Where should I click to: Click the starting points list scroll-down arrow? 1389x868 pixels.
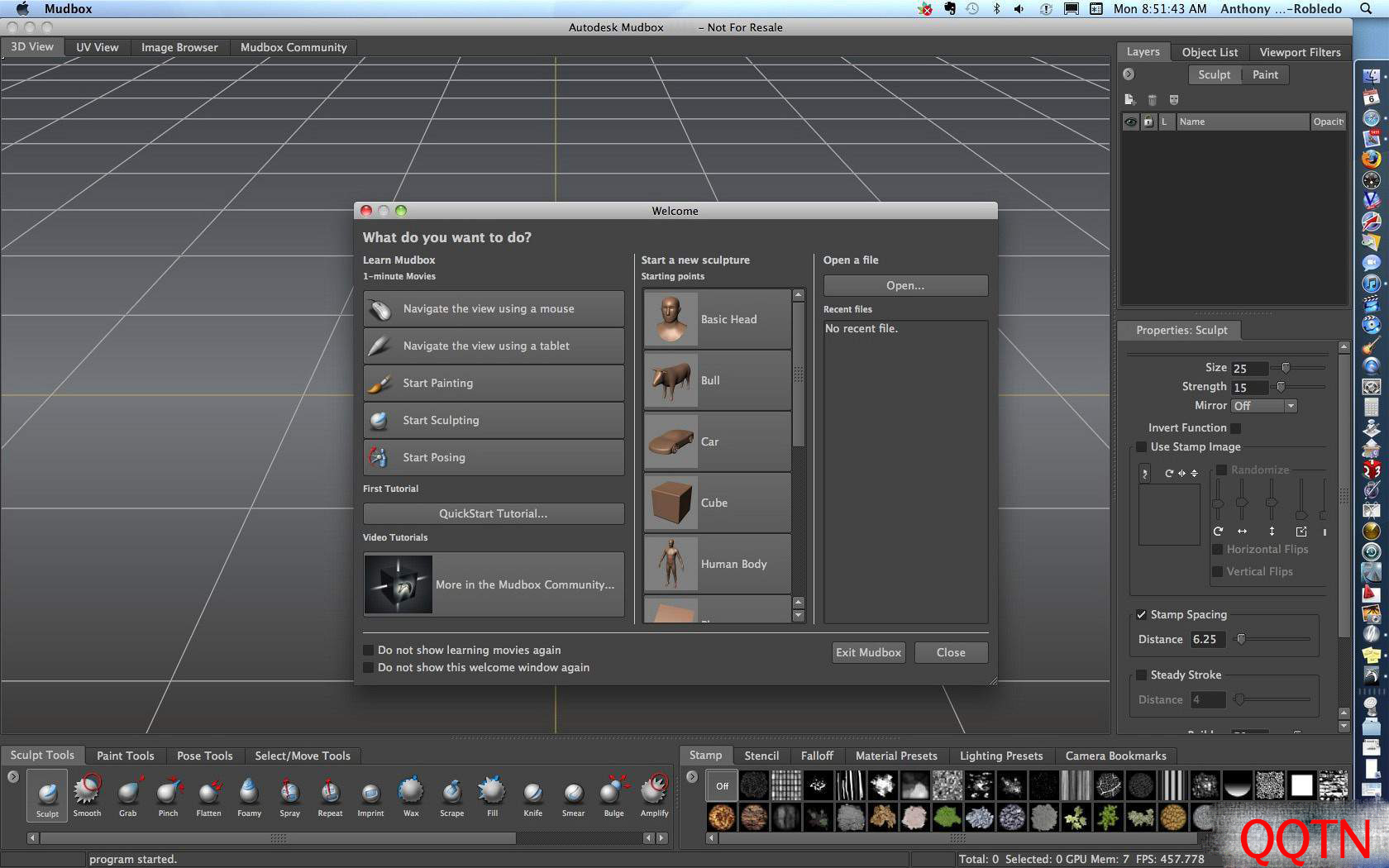(799, 616)
